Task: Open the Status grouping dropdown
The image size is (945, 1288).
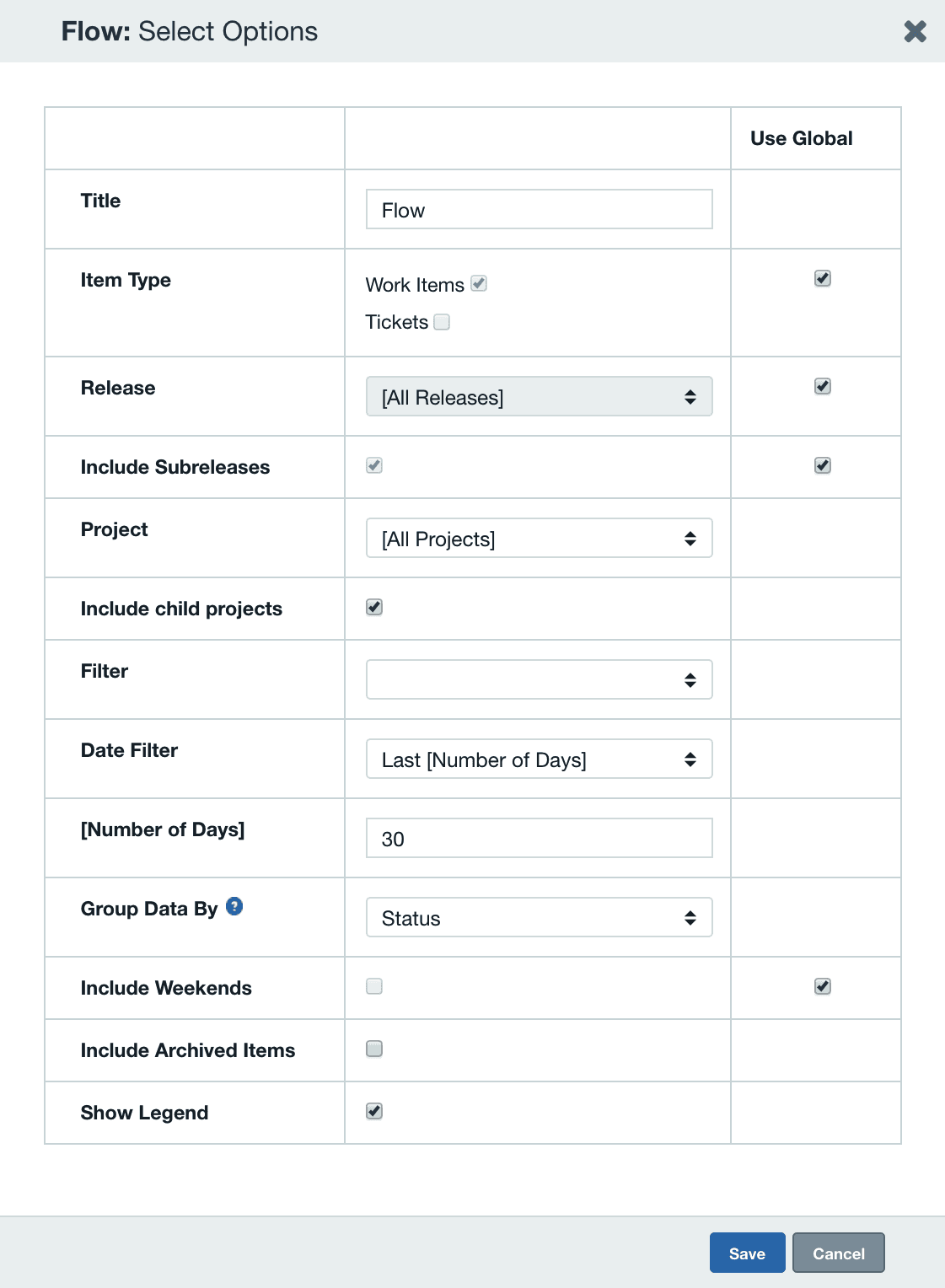Action: 539,917
